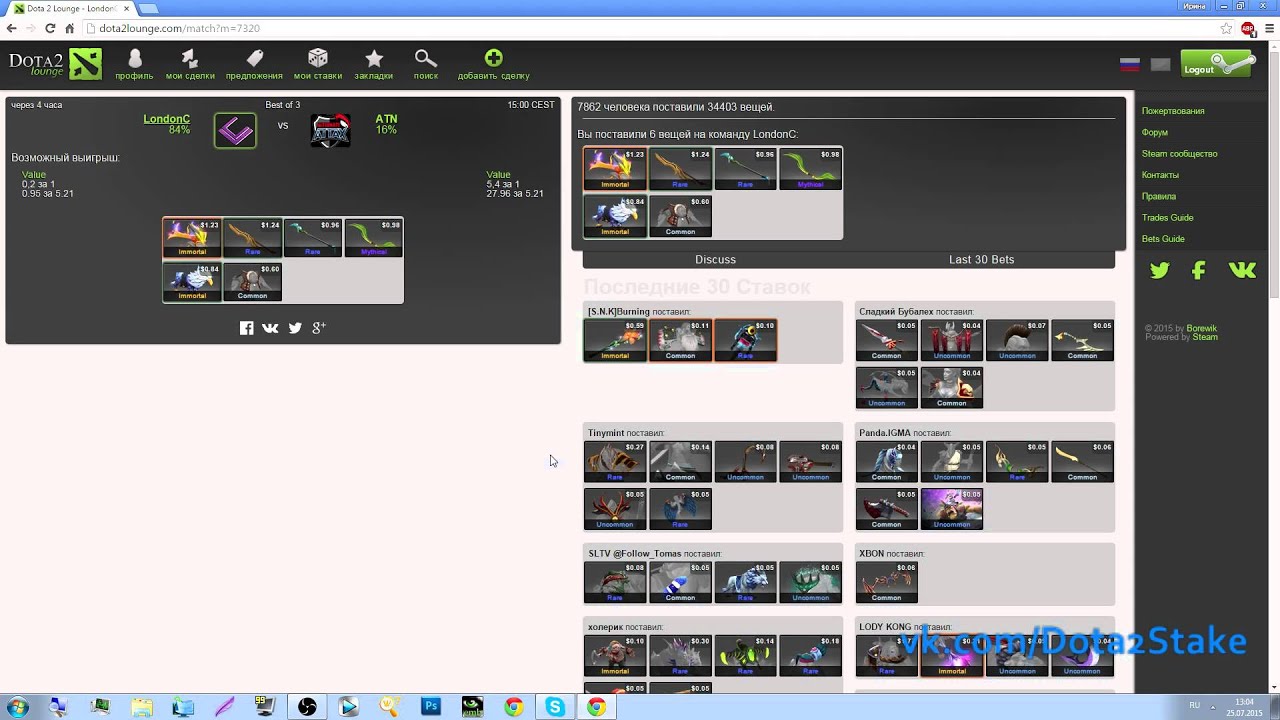
Task: Open Форум sidebar link
Action: (x=1155, y=132)
